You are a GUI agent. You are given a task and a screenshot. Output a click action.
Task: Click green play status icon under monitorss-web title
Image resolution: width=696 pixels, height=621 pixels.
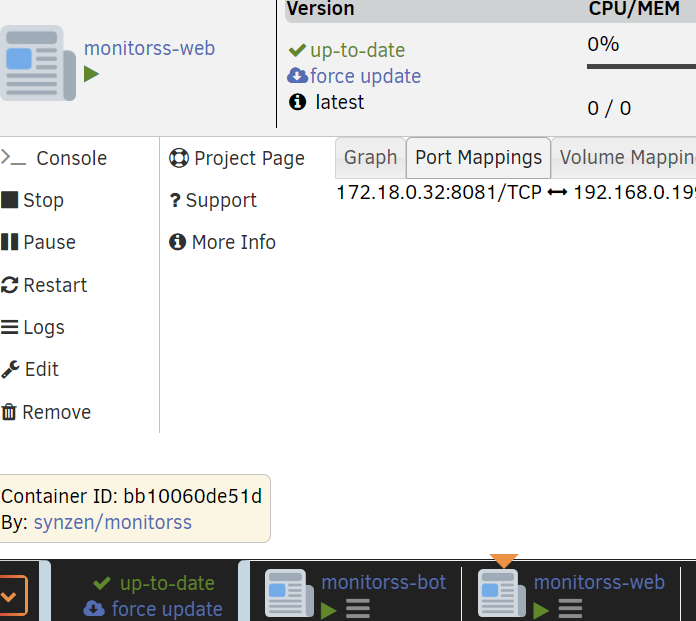point(91,74)
